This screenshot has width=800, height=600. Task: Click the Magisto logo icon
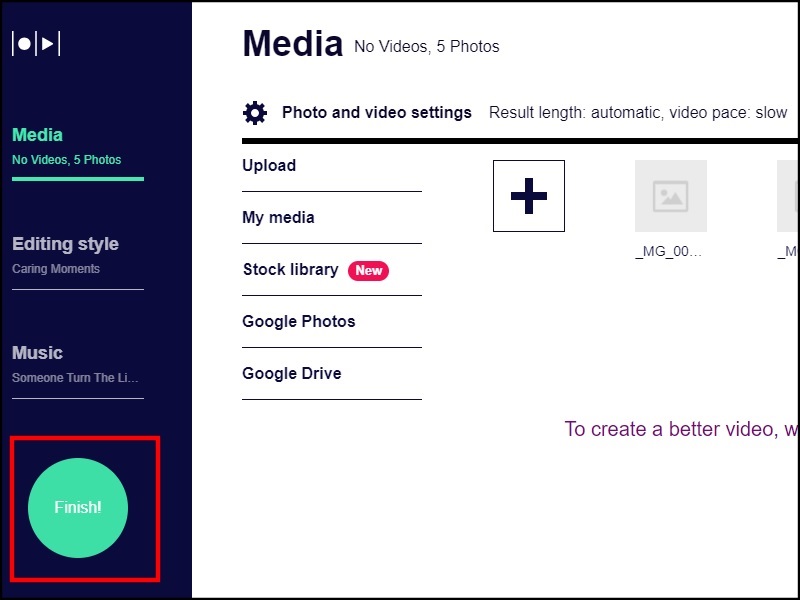click(36, 43)
